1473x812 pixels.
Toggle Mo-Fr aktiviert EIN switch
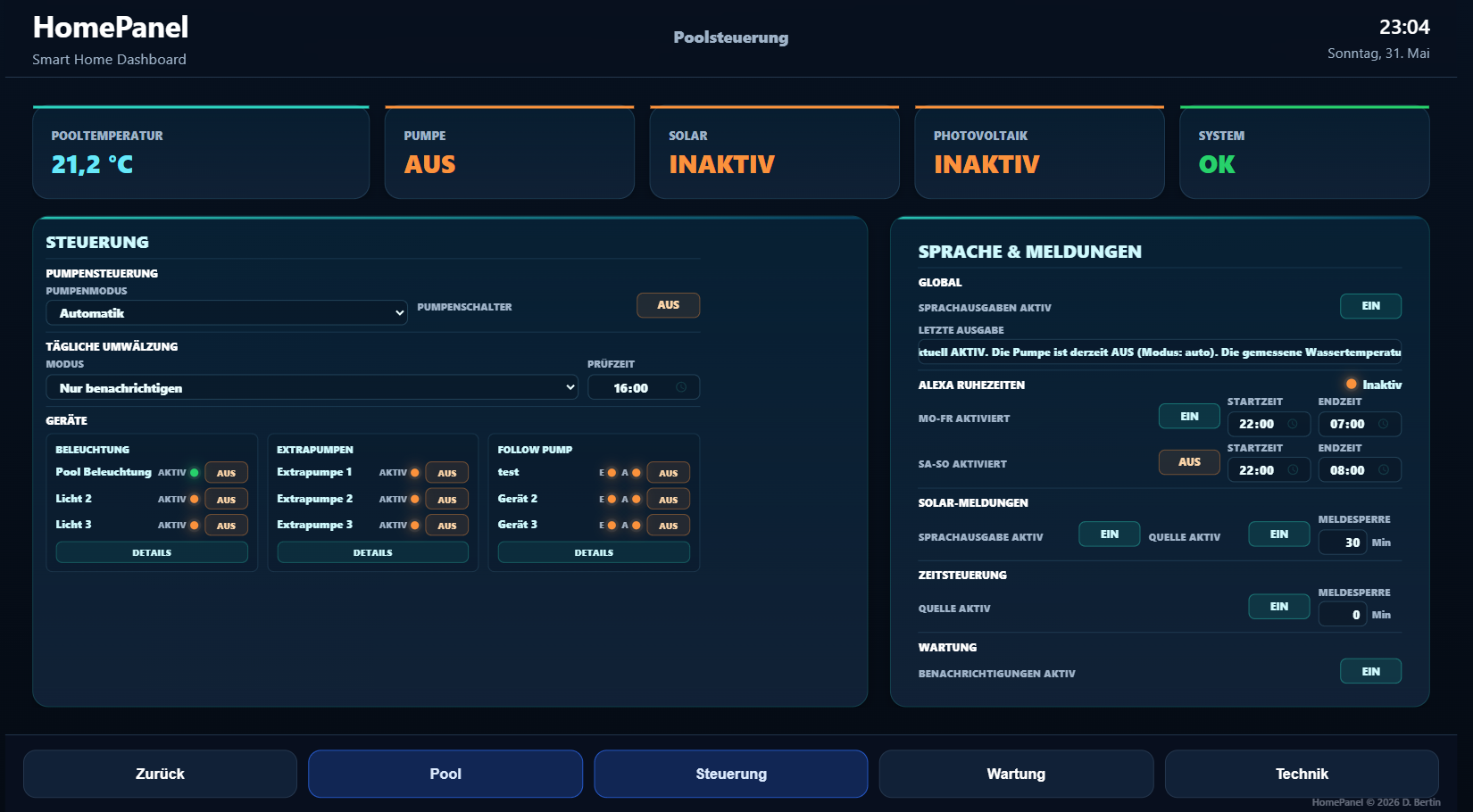coord(1189,417)
